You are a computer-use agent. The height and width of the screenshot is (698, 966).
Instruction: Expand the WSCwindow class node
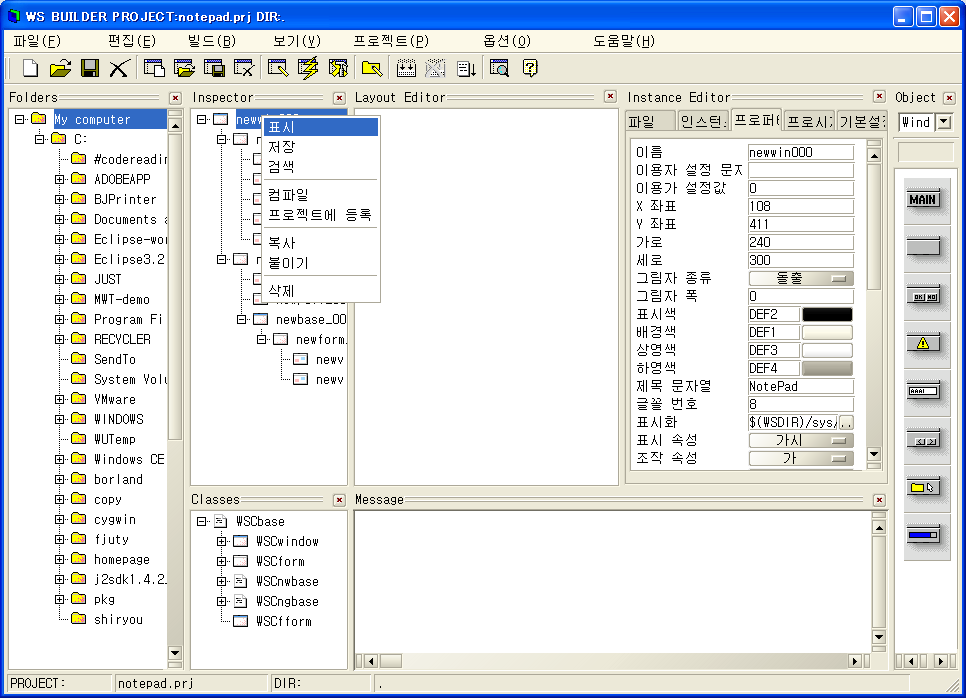coord(222,542)
